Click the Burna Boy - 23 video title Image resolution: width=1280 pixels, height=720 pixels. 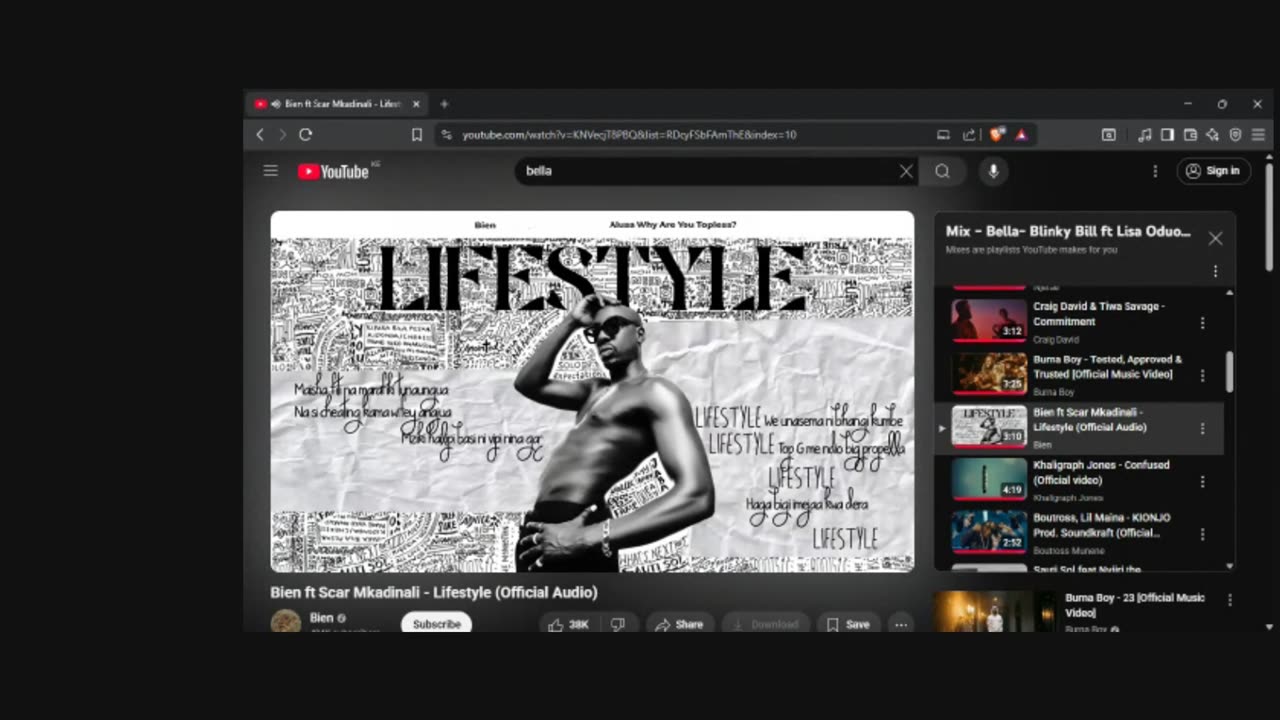click(1135, 605)
